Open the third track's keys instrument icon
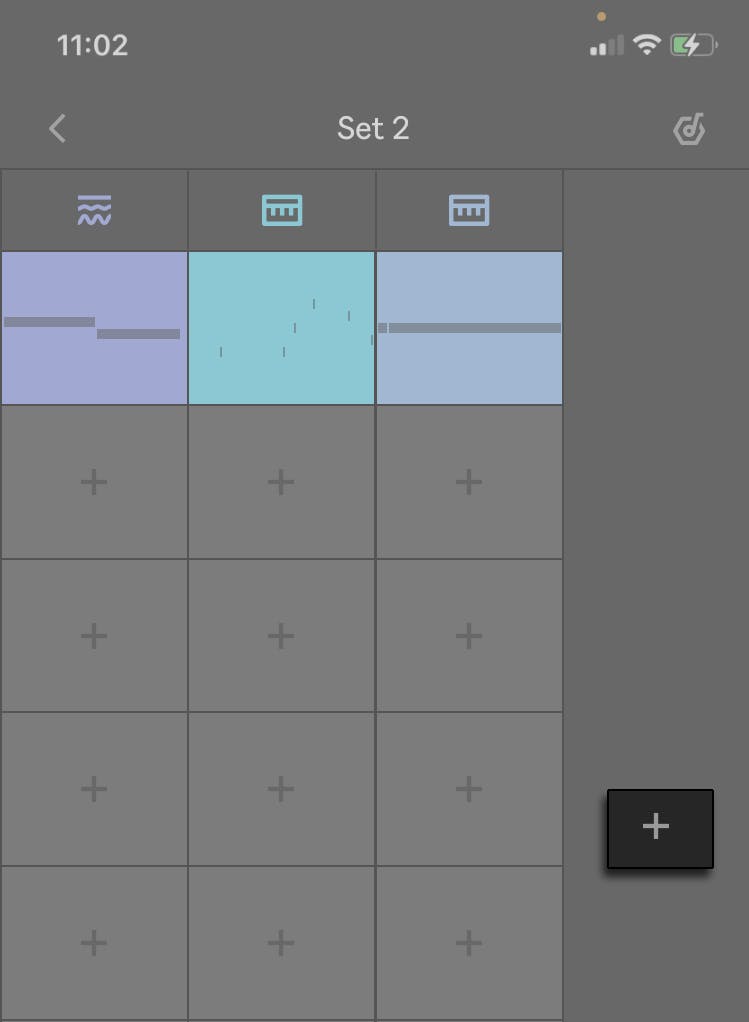 (x=469, y=209)
